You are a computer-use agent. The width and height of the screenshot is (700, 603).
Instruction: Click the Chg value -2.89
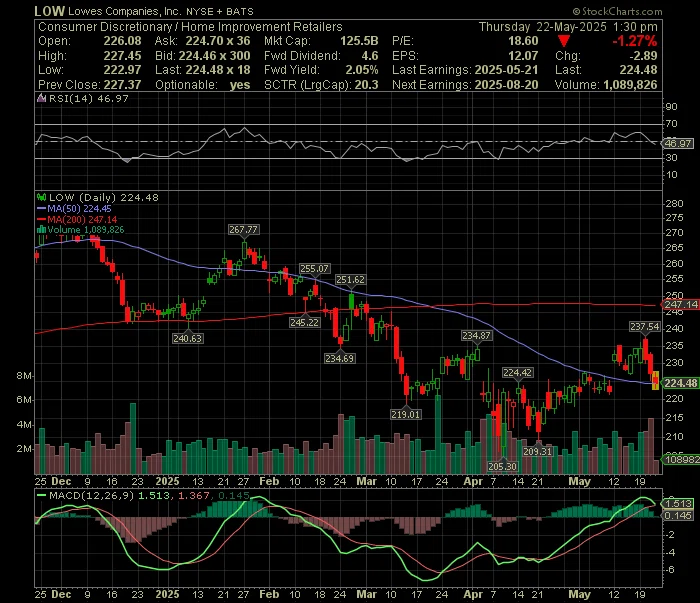point(643,56)
